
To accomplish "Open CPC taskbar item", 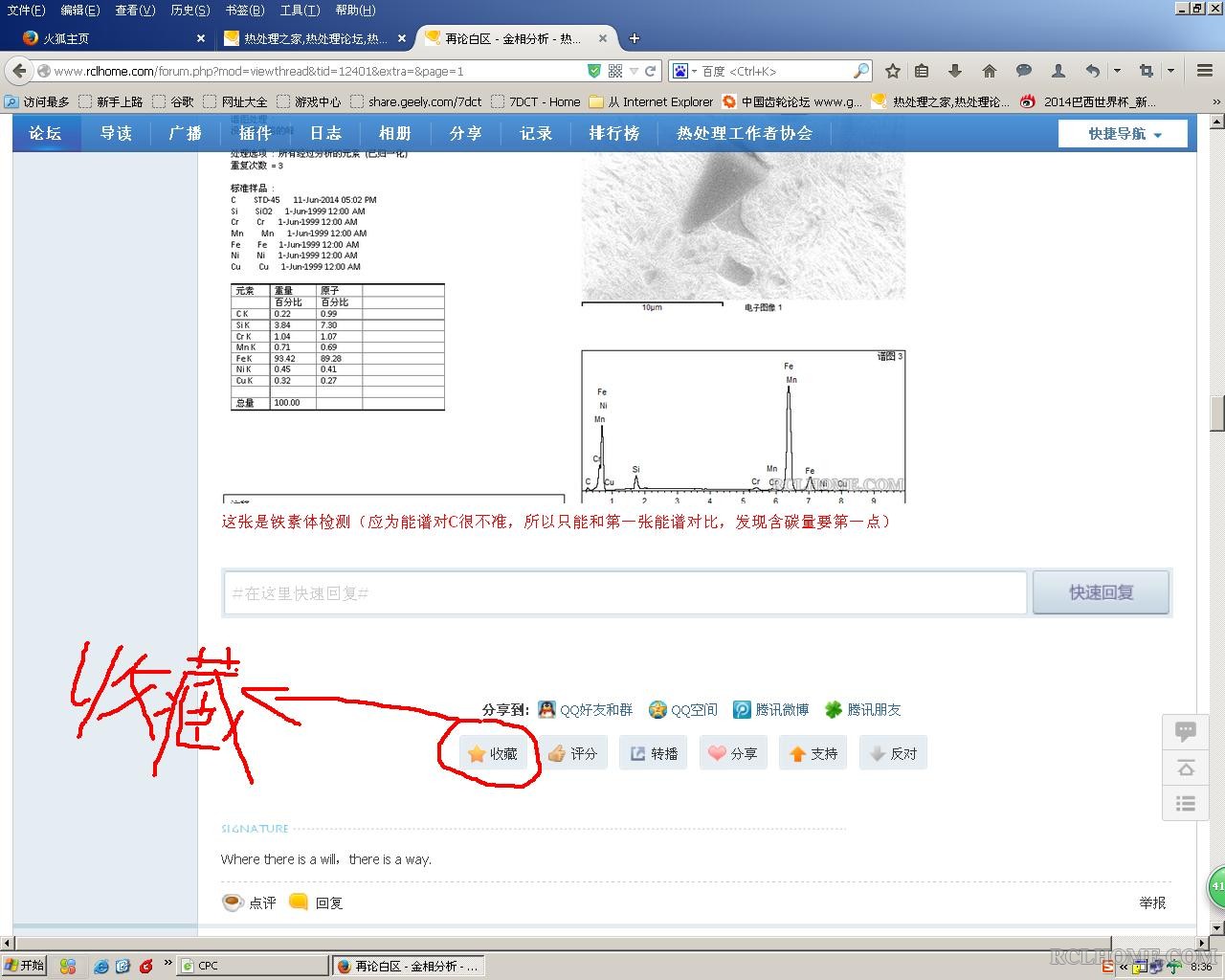I will 254,966.
